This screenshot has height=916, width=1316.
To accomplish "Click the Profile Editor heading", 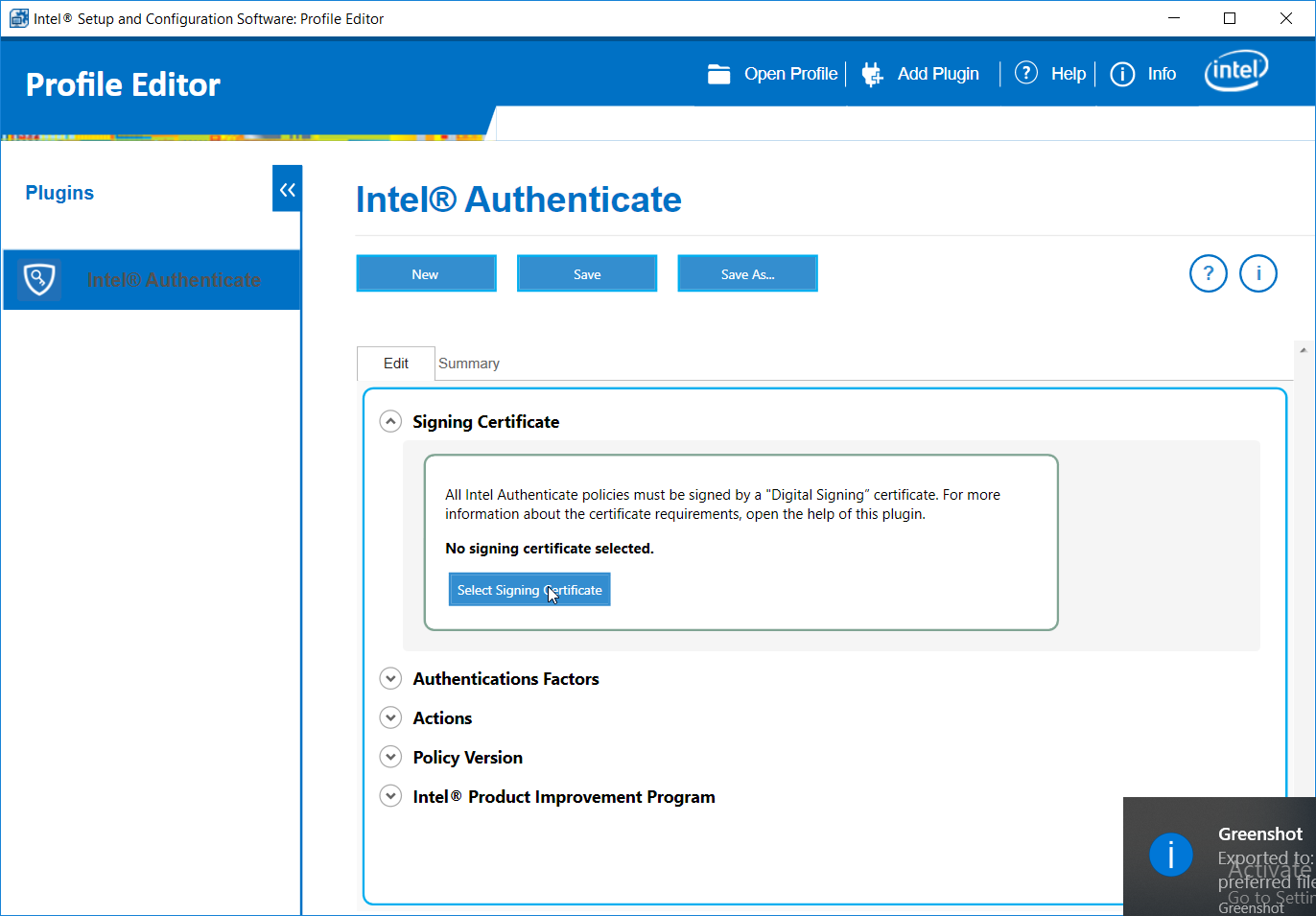I will [123, 84].
